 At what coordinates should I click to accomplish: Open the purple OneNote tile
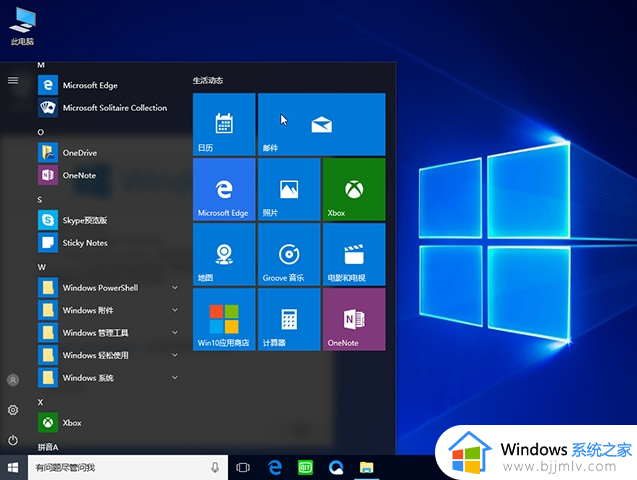(x=354, y=319)
